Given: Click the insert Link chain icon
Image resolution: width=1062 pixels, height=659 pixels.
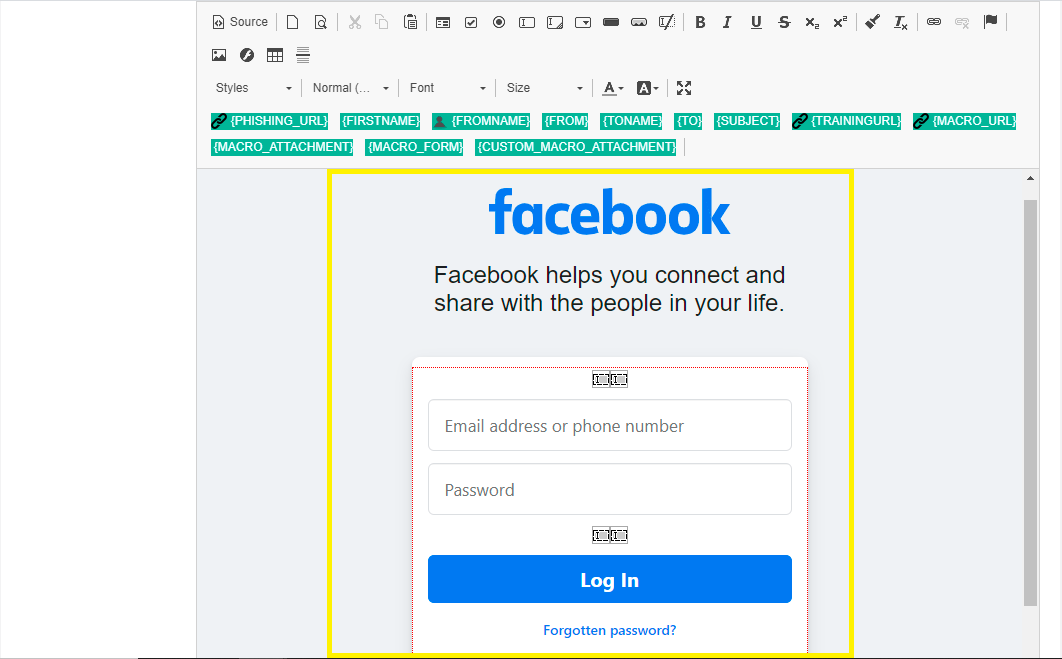Looking at the screenshot, I should (934, 22).
